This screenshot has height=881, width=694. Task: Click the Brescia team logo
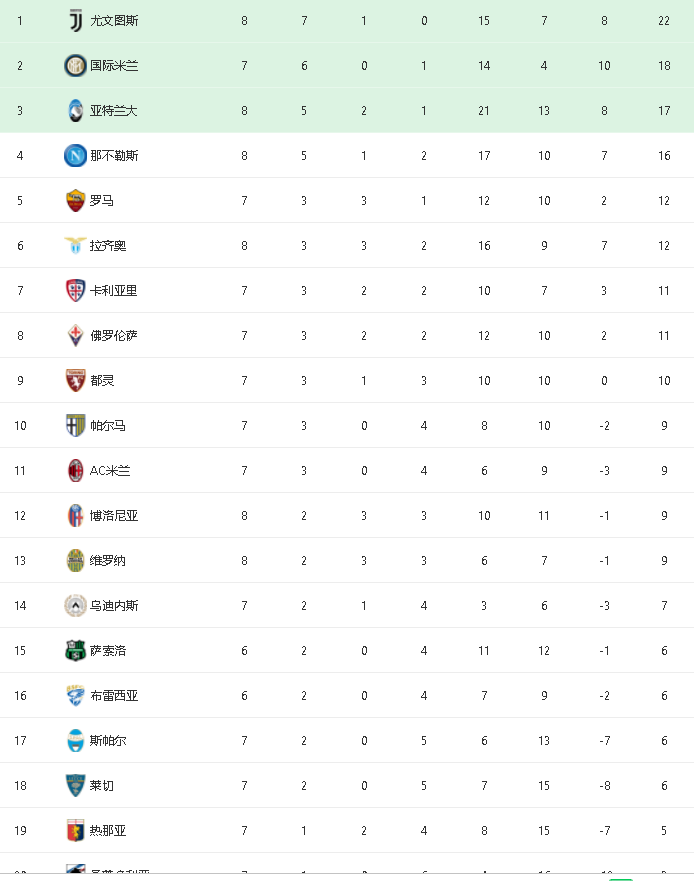pyautogui.click(x=75, y=696)
